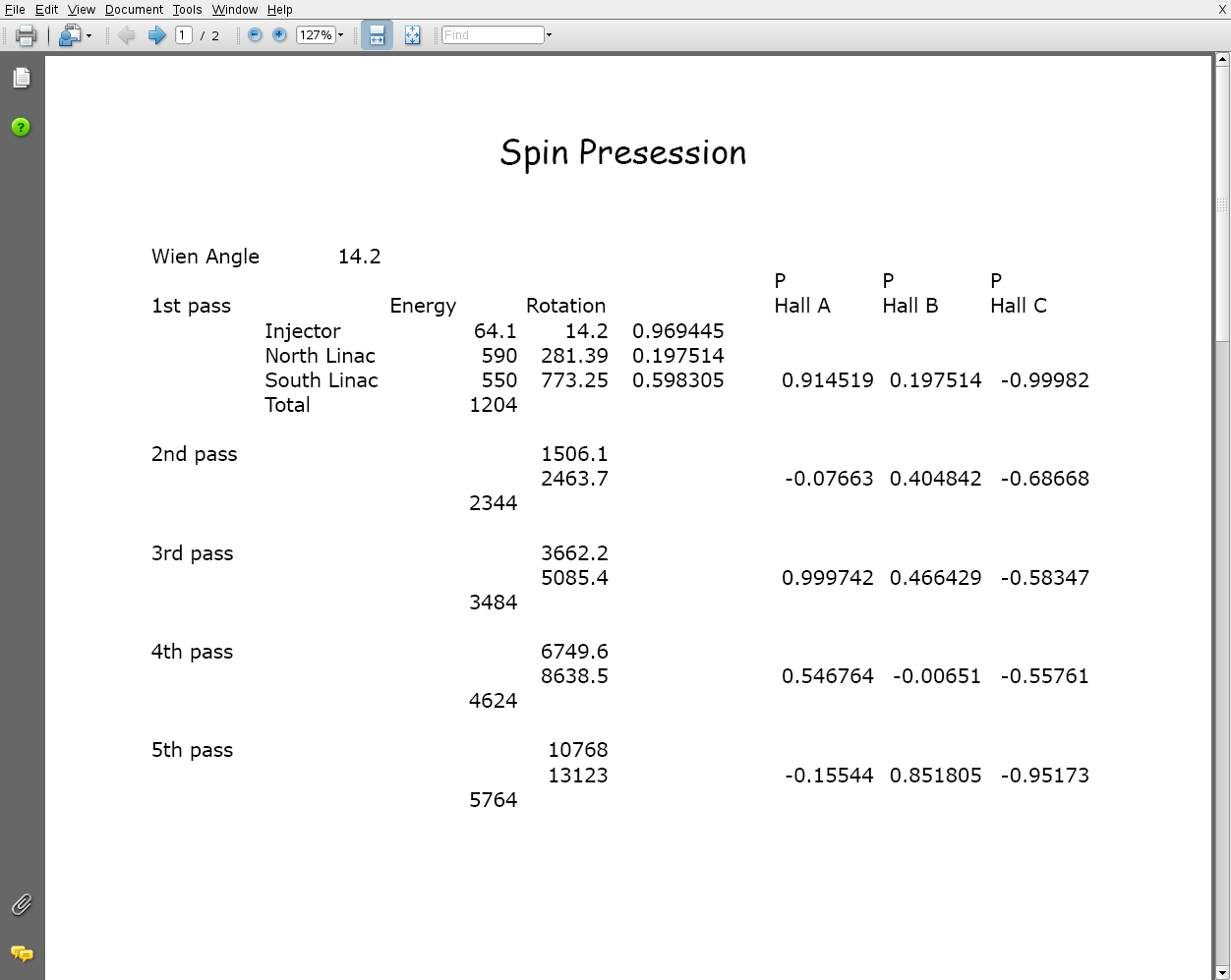Open the Help menu
This screenshot has height=980, width=1231.
pos(279,9)
